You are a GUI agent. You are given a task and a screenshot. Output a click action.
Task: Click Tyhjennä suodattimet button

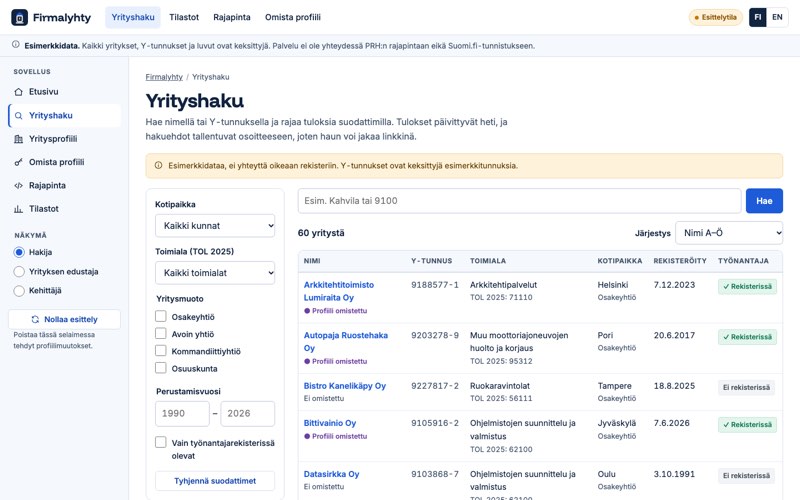coord(215,481)
